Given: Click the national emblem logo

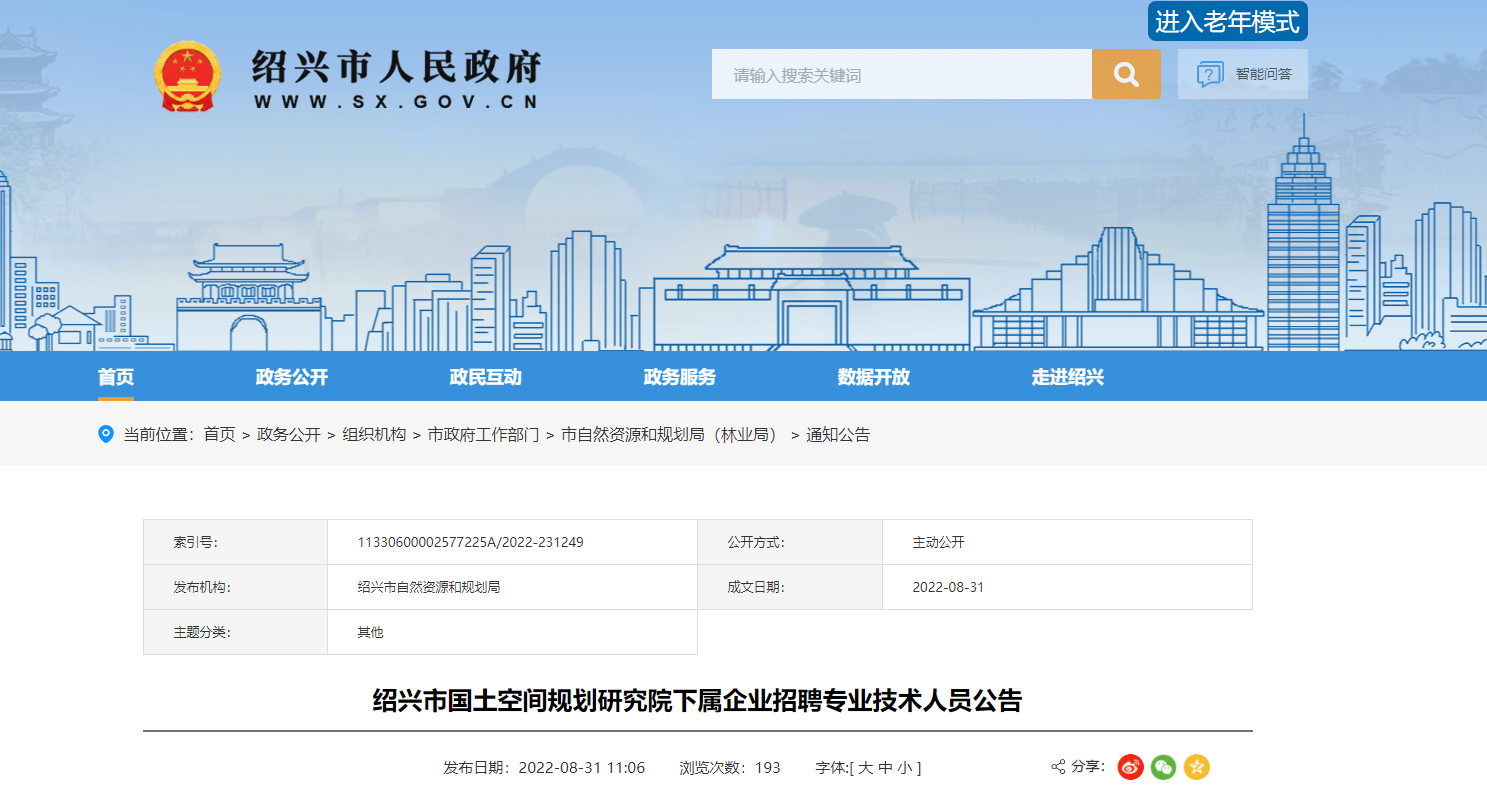Looking at the screenshot, I should click(187, 76).
